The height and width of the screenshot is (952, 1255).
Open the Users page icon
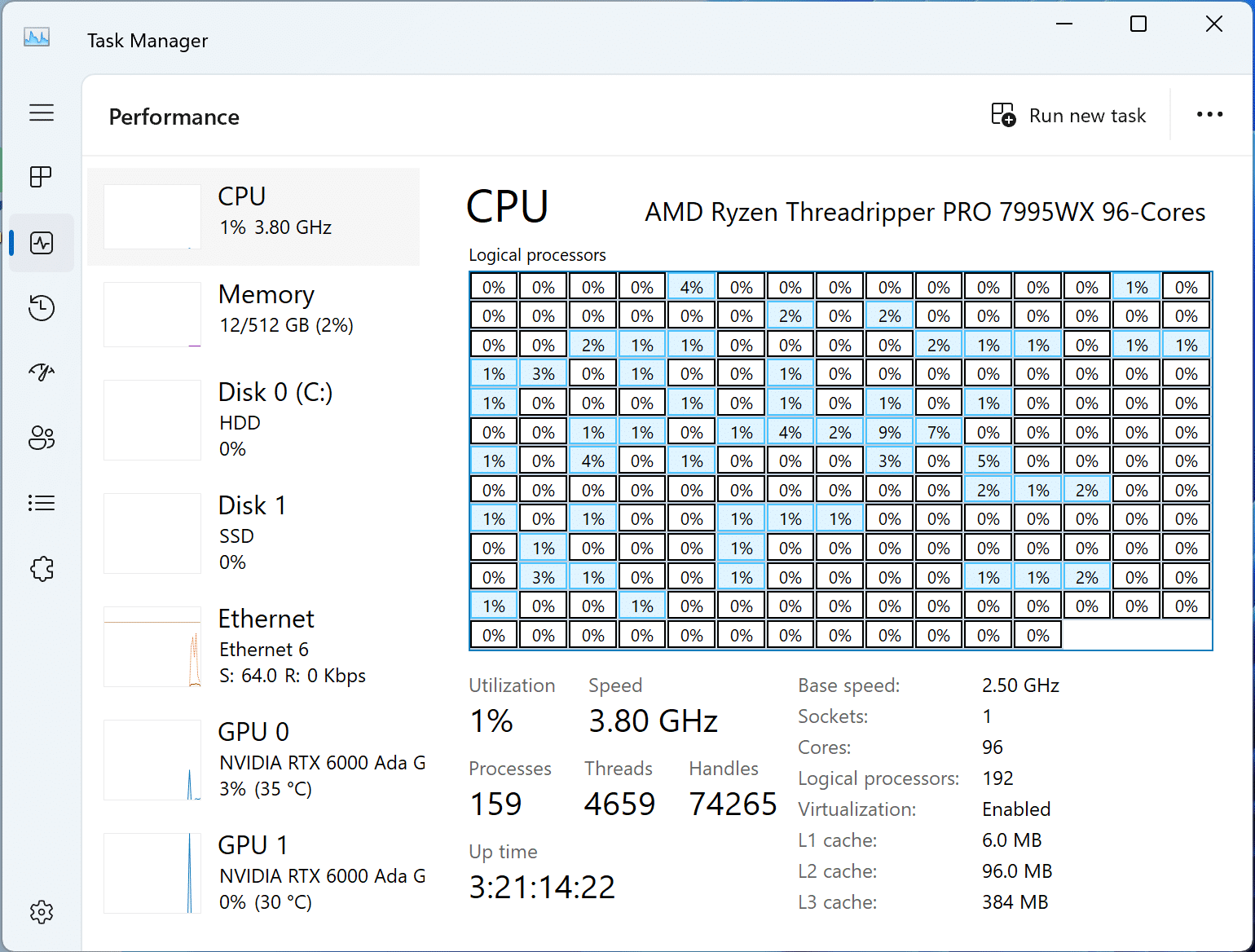coord(42,438)
